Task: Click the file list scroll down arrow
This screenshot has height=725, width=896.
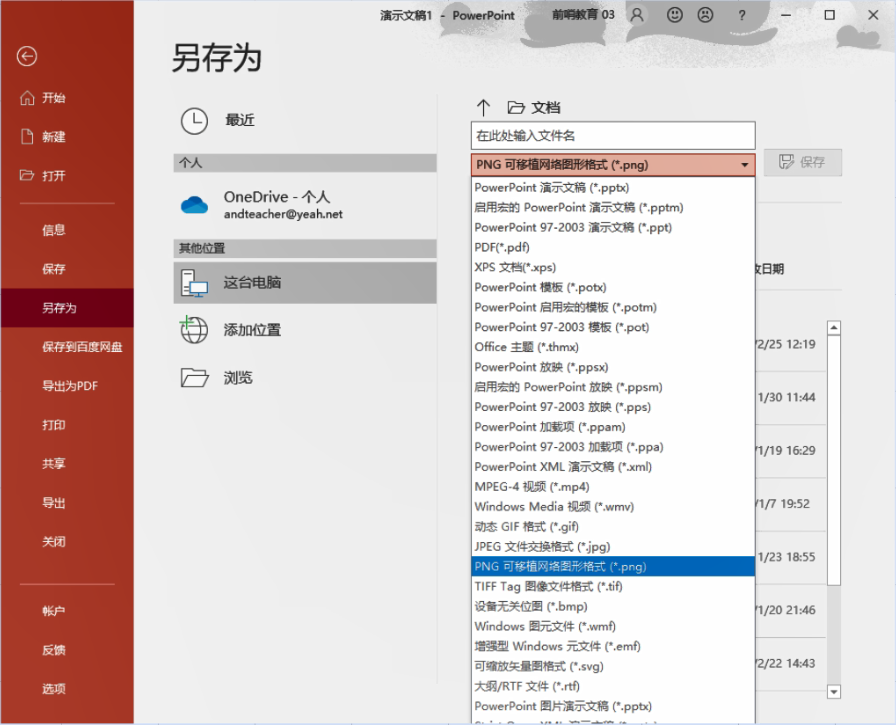Action: coord(834,692)
